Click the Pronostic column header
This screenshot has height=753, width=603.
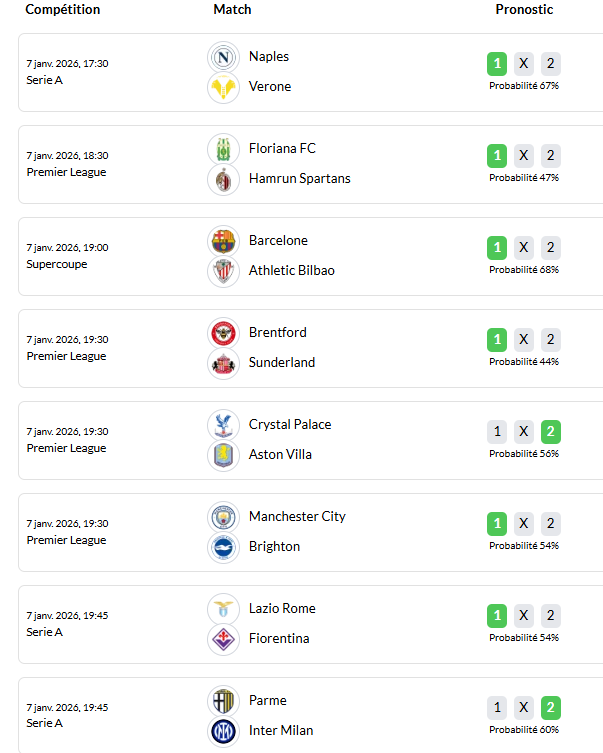tap(524, 10)
